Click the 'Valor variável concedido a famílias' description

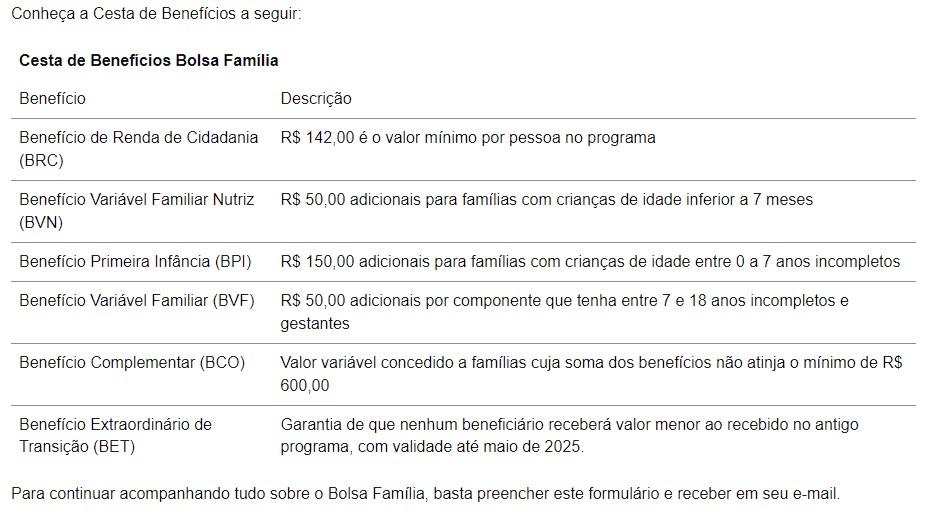(590, 373)
